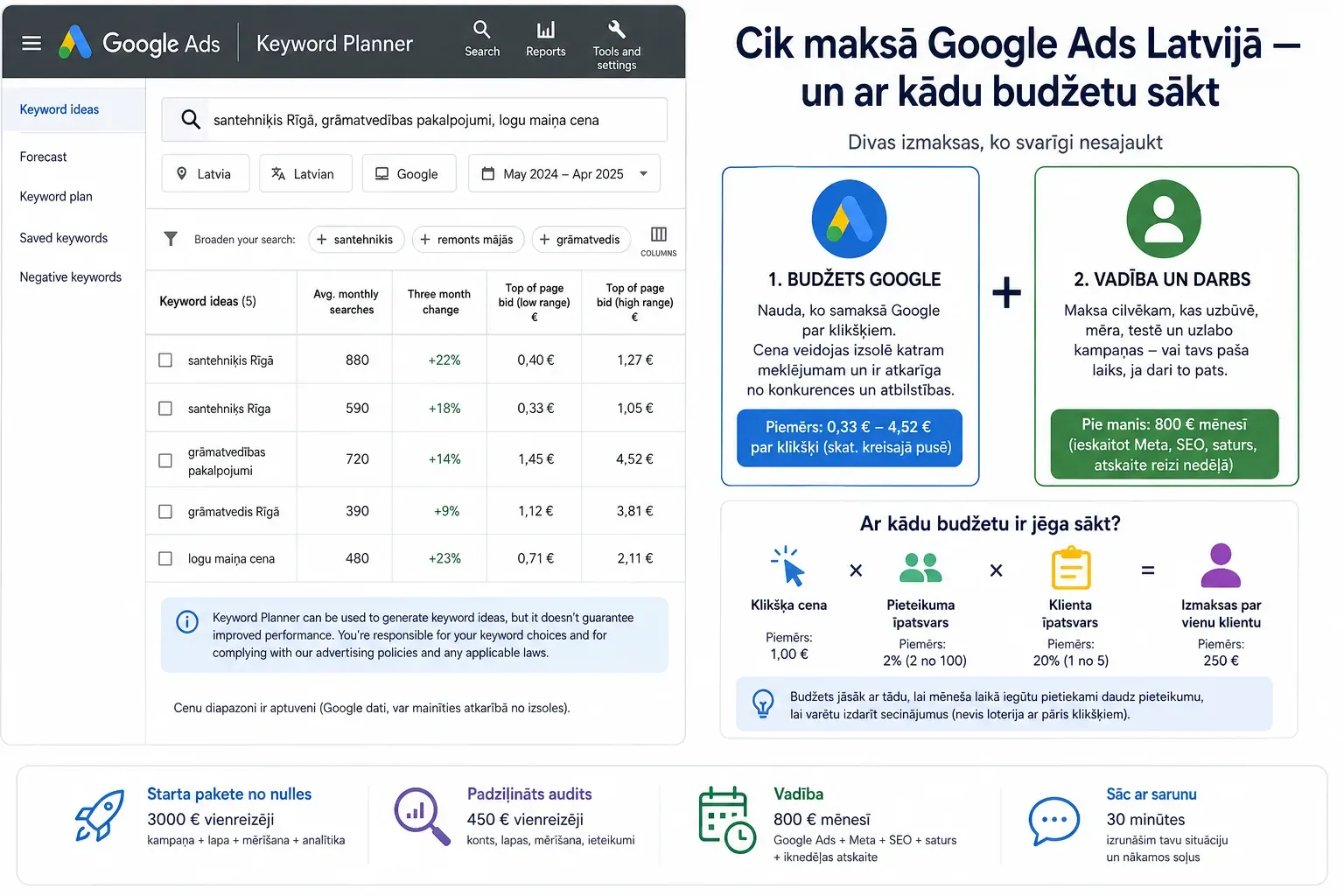Open Starta pakete no nulles link
This screenshot has width=1344, height=896.
(x=229, y=794)
